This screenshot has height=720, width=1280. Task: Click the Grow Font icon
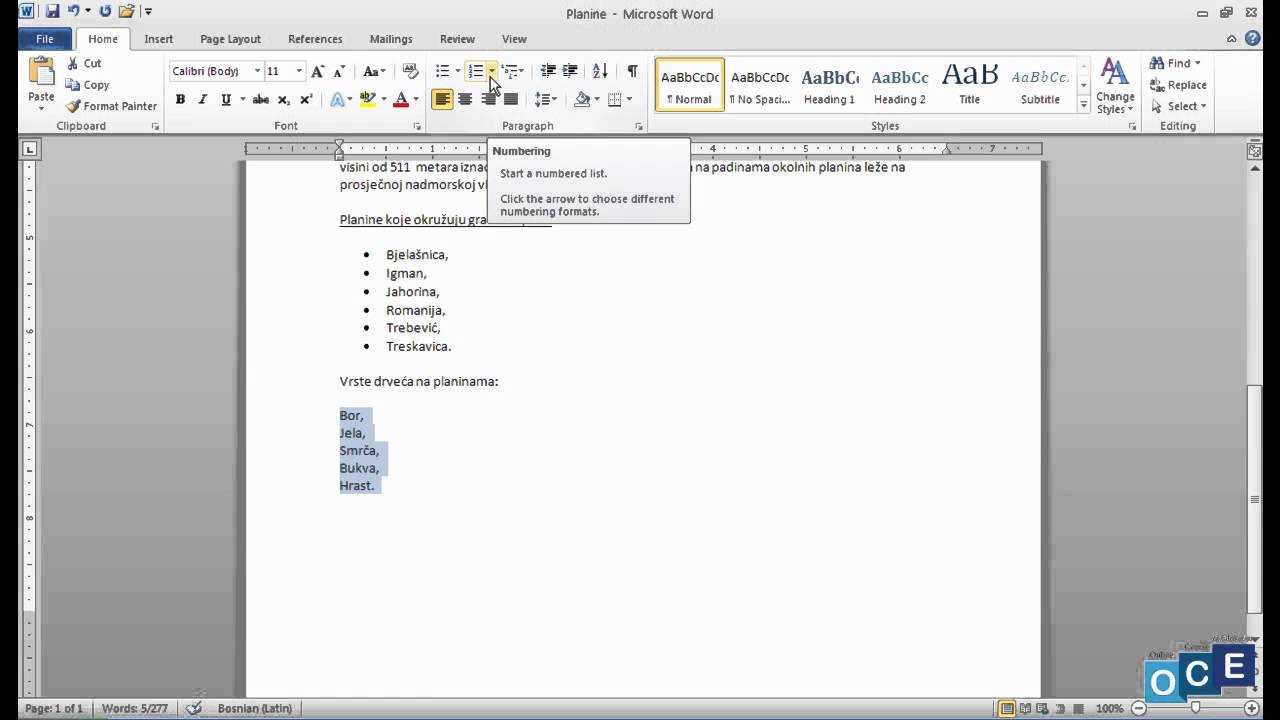[317, 71]
